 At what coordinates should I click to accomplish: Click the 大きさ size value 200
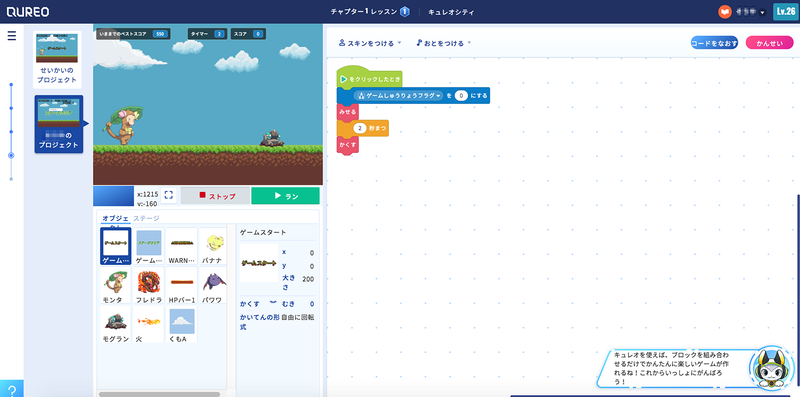308,279
